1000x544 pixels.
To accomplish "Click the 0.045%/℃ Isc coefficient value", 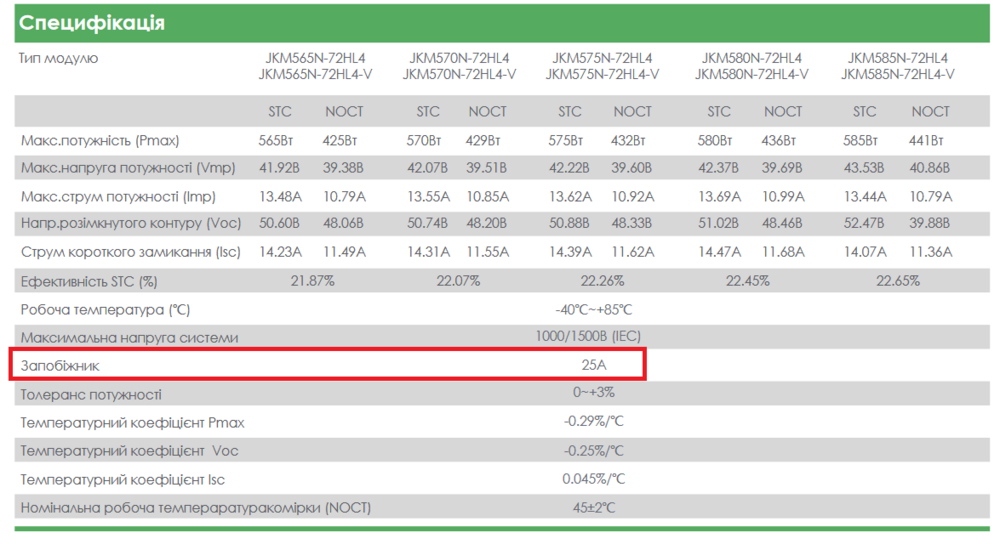I will click(594, 479).
